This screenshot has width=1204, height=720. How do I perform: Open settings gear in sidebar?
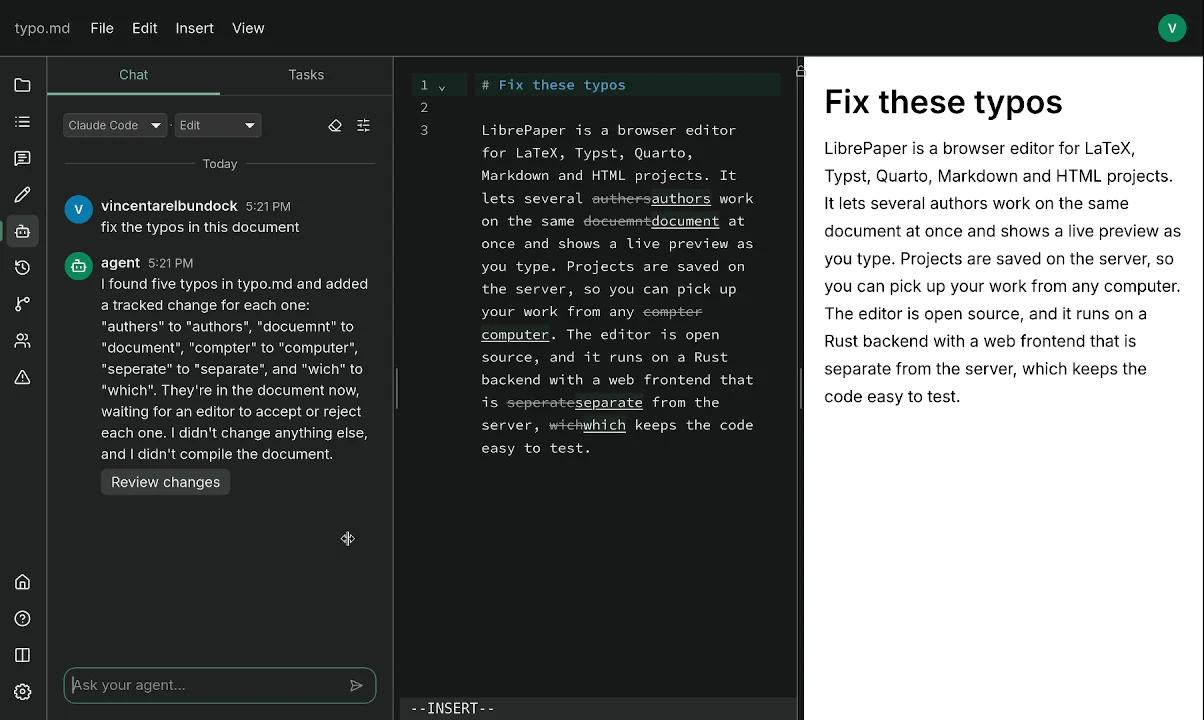pos(22,692)
